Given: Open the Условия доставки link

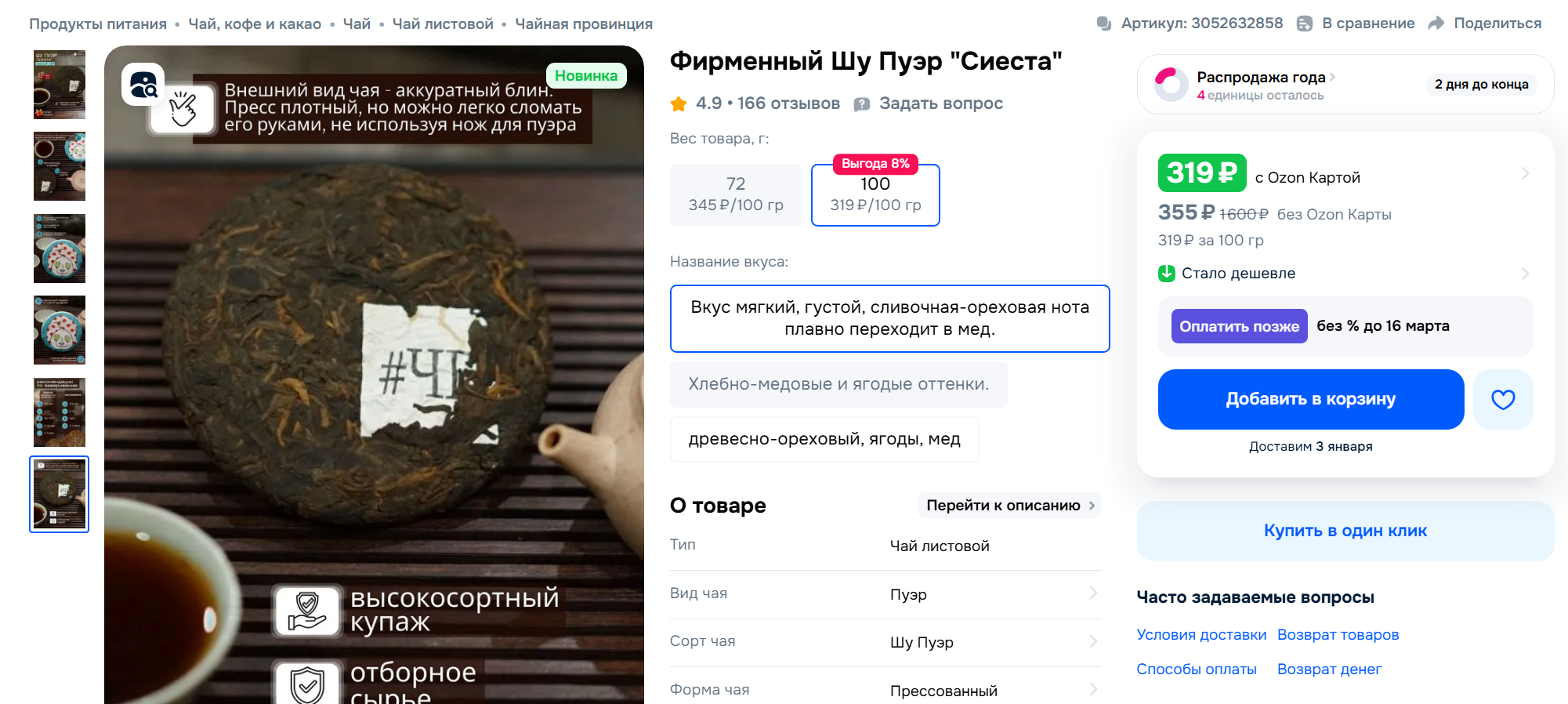Looking at the screenshot, I should (x=1201, y=634).
